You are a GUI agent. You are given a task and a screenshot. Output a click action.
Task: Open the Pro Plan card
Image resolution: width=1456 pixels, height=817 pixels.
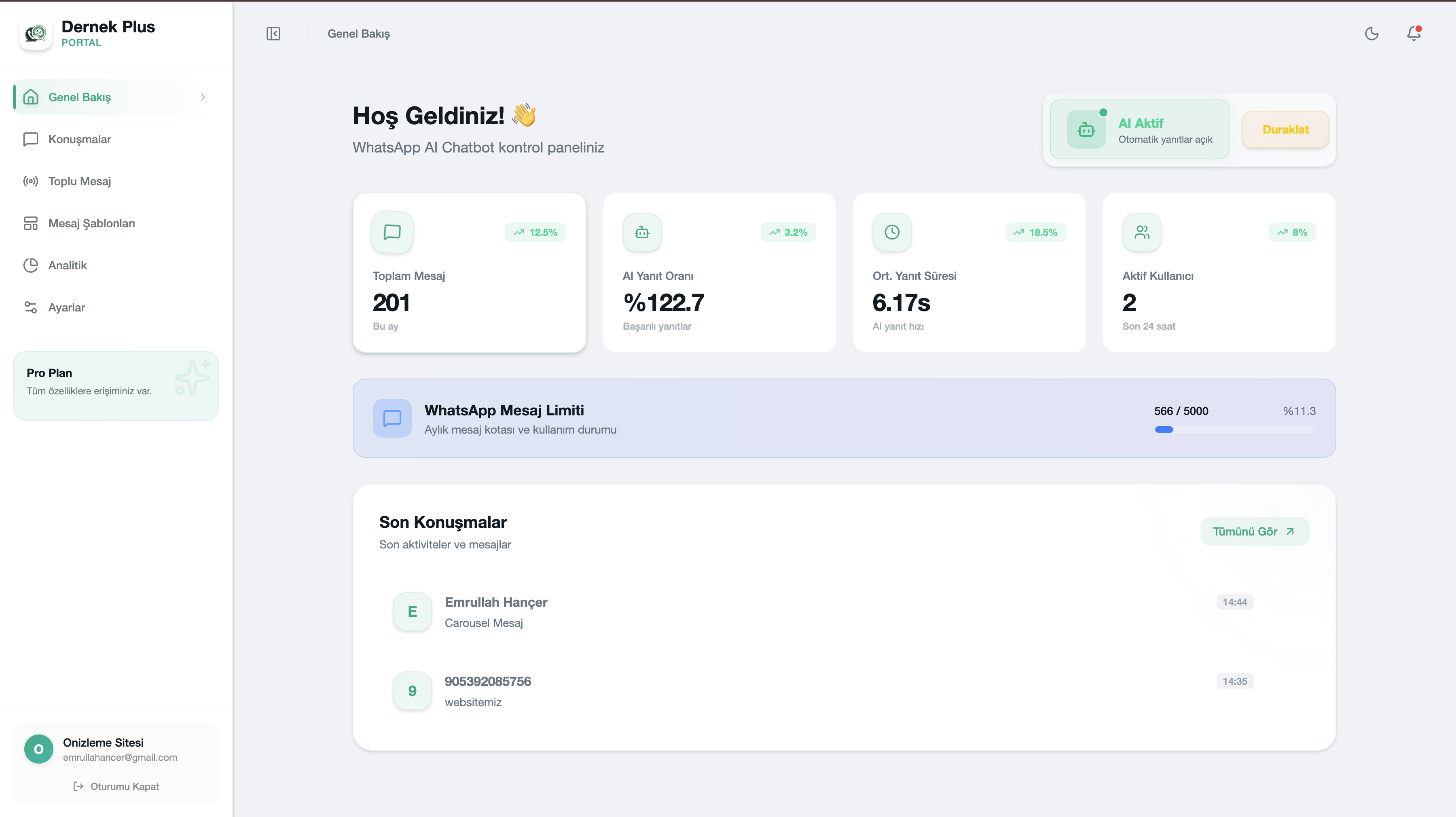coord(116,385)
